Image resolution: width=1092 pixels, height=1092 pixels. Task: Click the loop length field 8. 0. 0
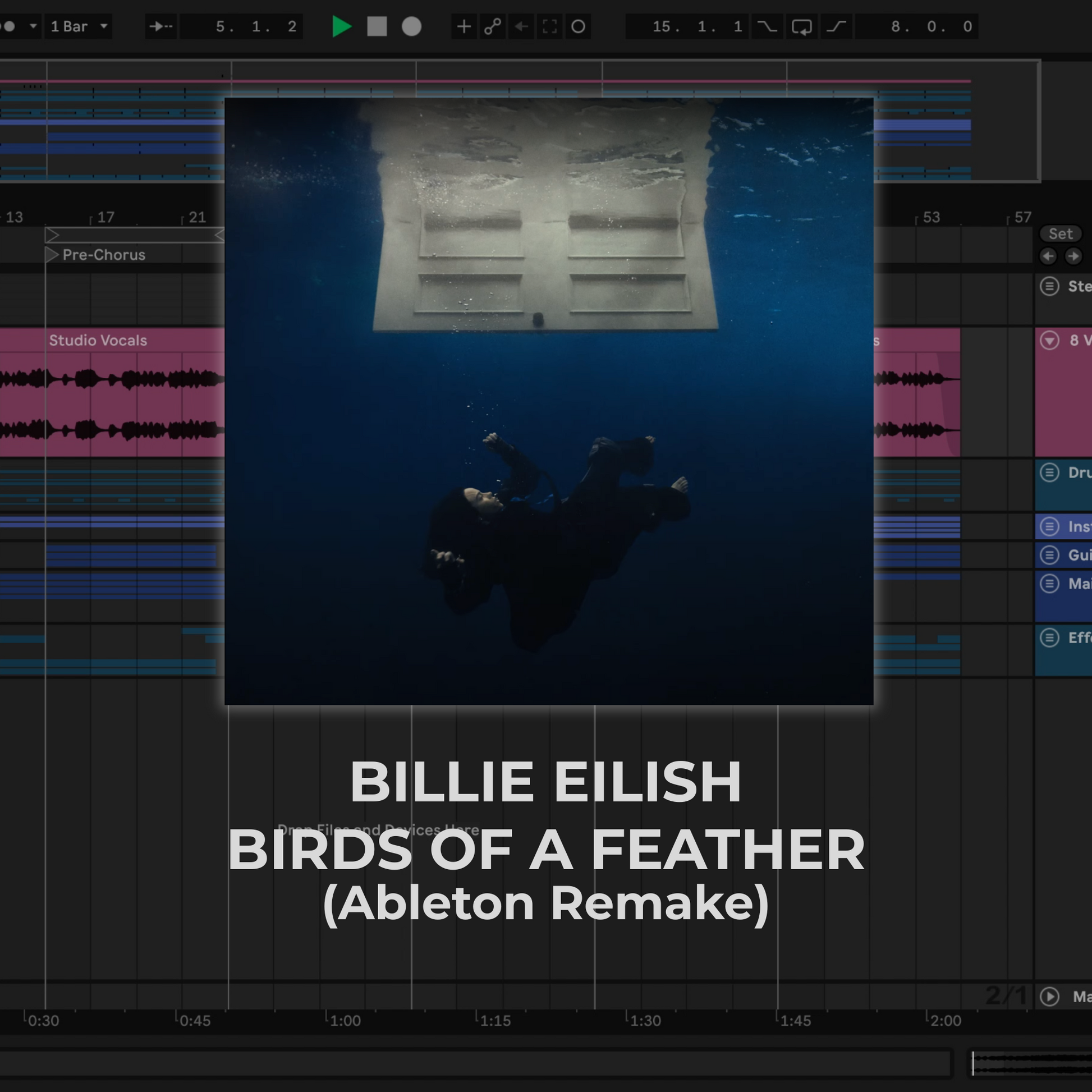pos(917,26)
